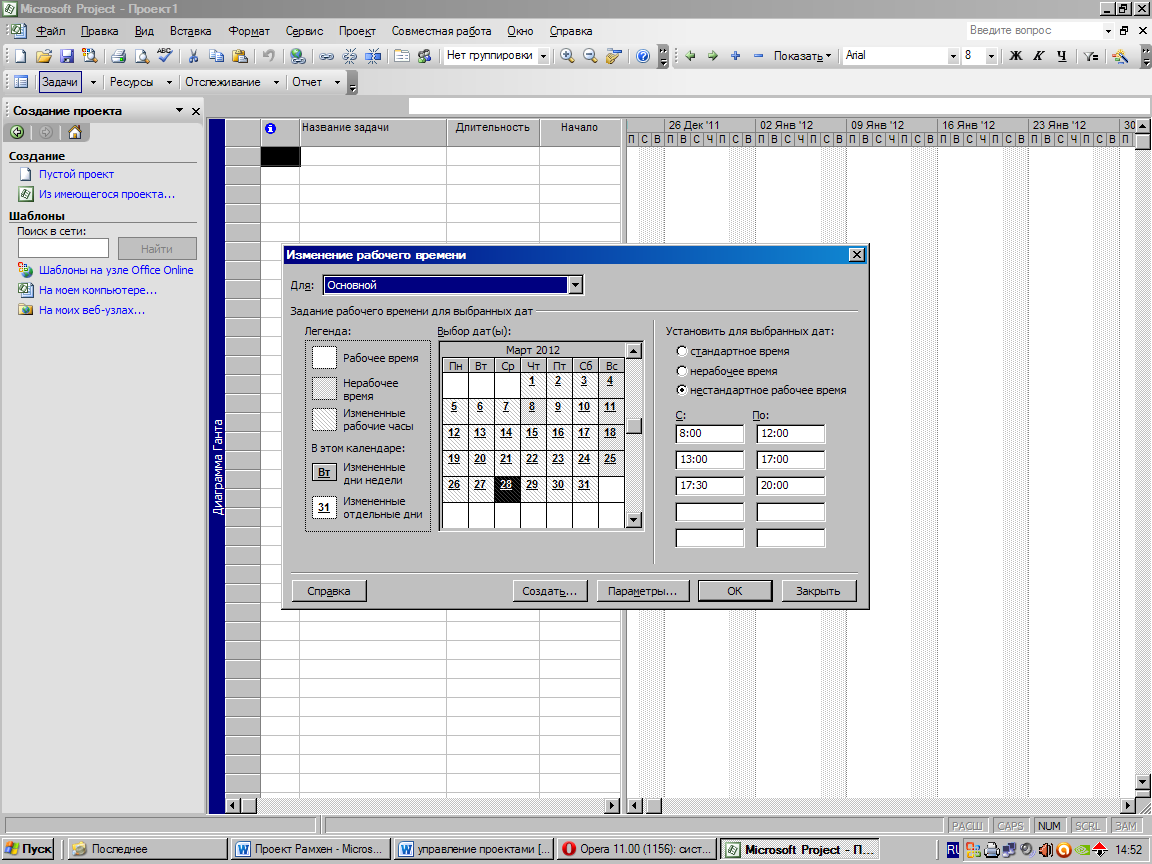Click the Unlink Tasks icon
The image size is (1152, 864).
[x=350, y=56]
